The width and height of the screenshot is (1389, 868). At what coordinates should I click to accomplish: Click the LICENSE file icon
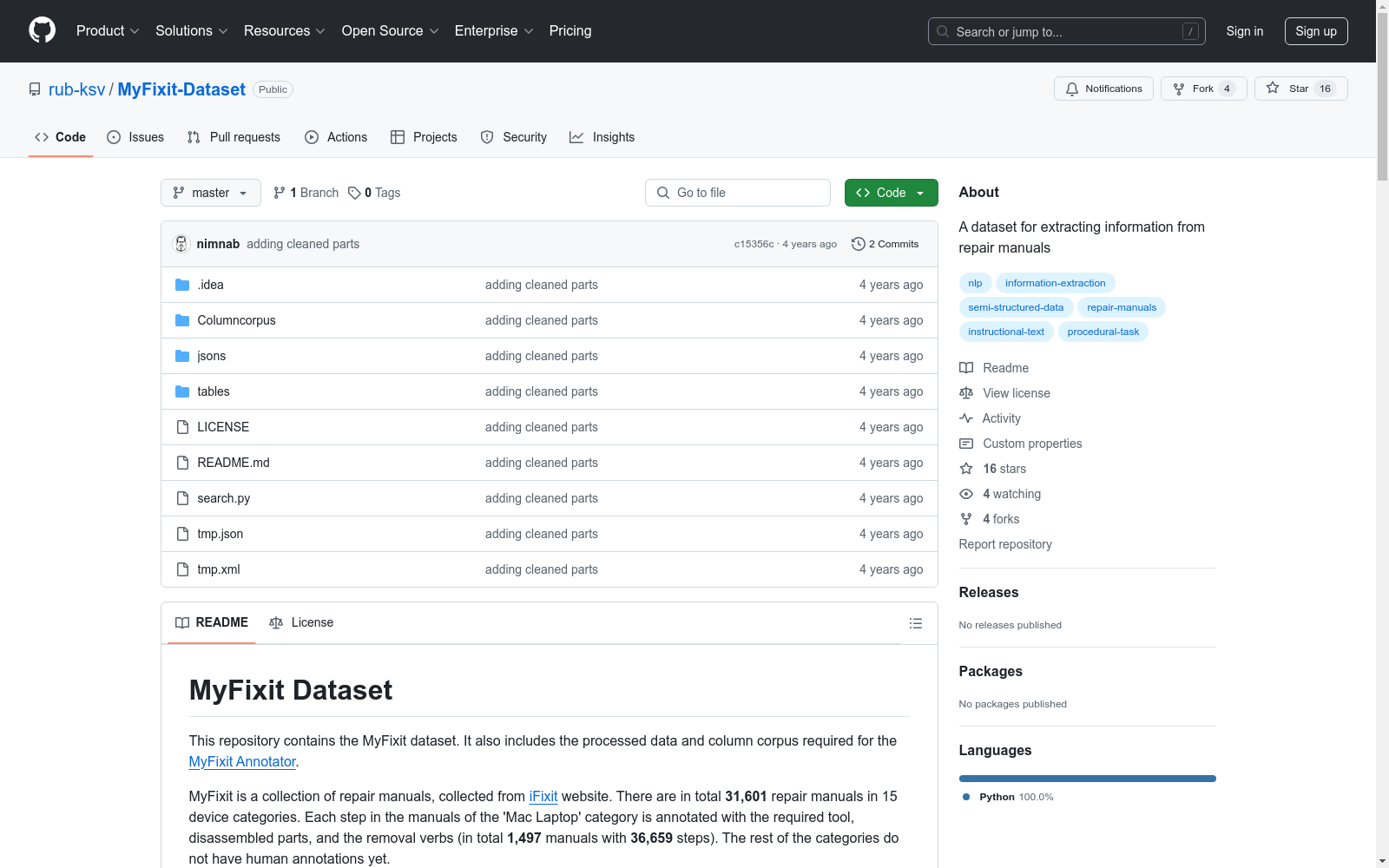(x=182, y=427)
